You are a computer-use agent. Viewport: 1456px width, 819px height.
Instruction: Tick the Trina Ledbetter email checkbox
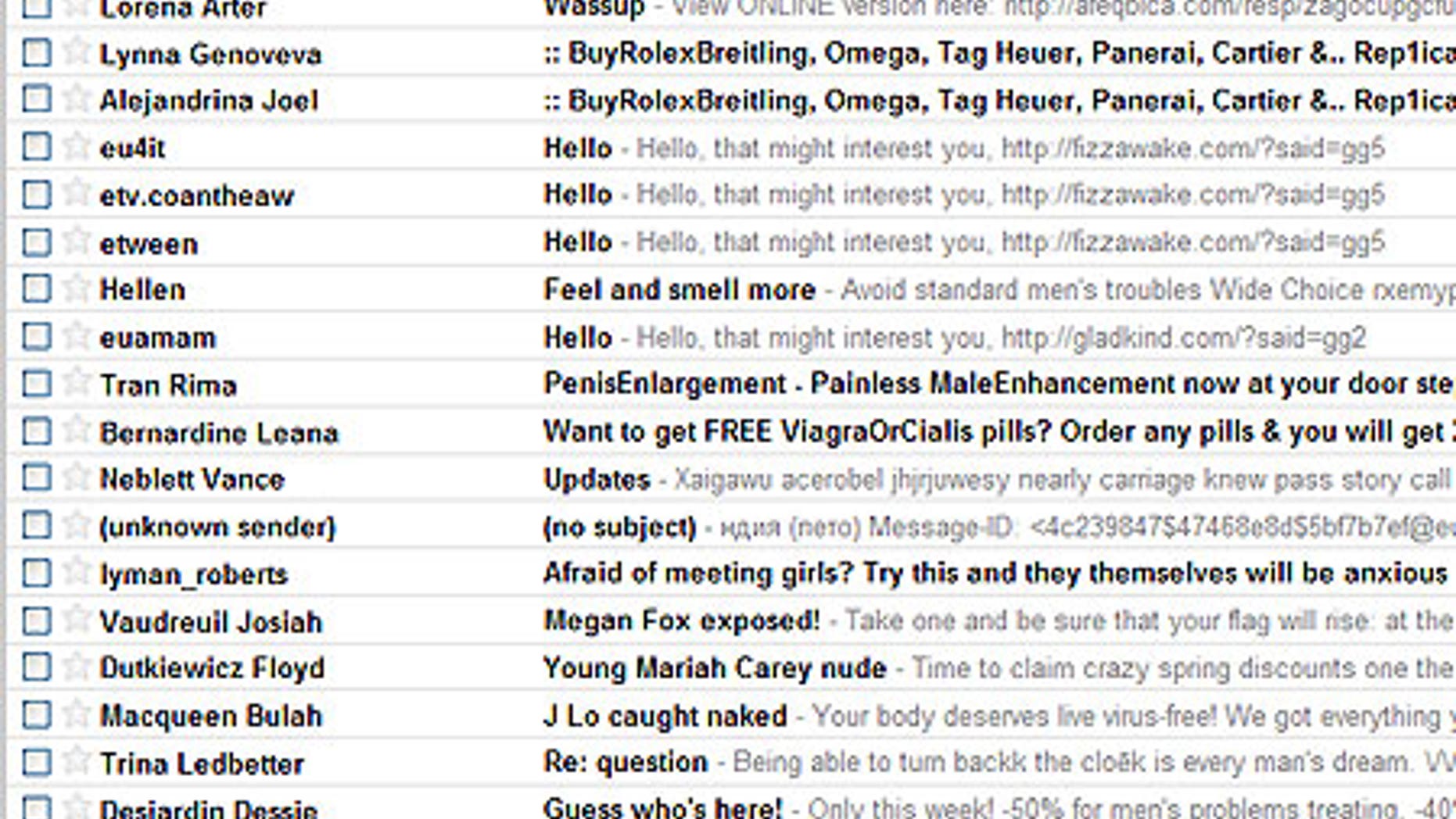point(37,763)
